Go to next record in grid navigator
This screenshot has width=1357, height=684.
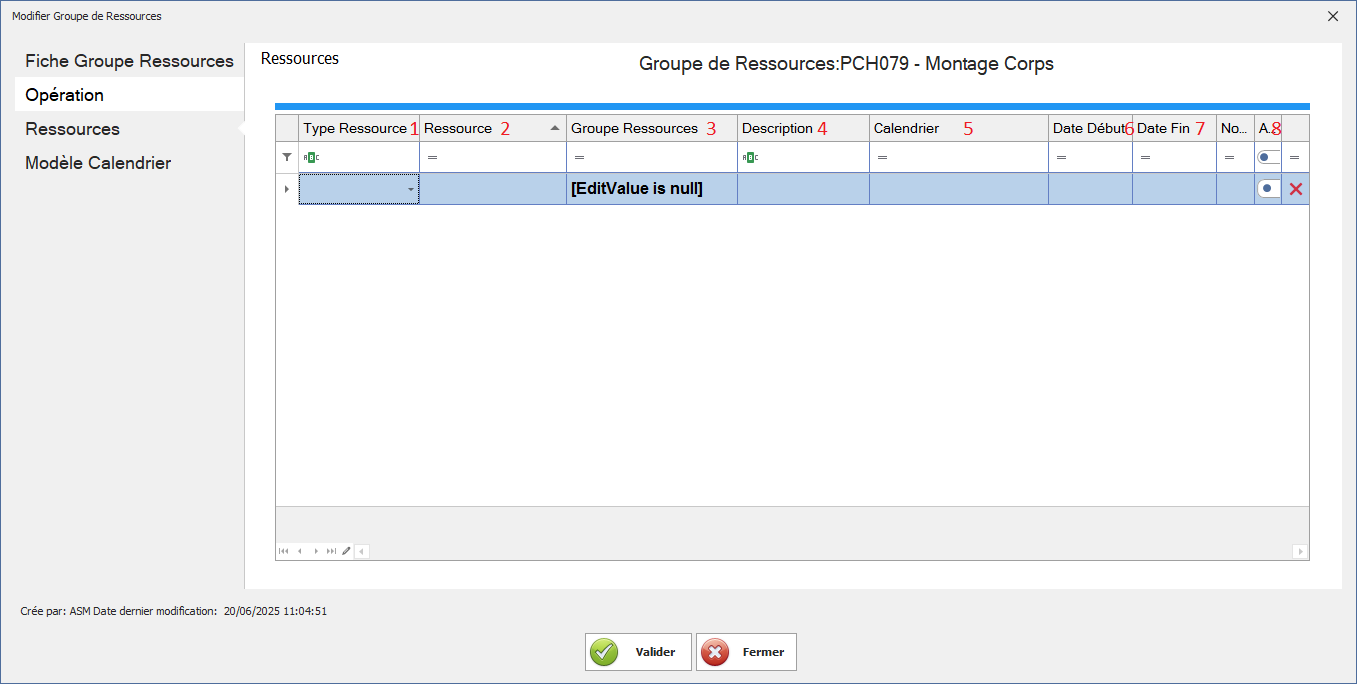tap(316, 551)
